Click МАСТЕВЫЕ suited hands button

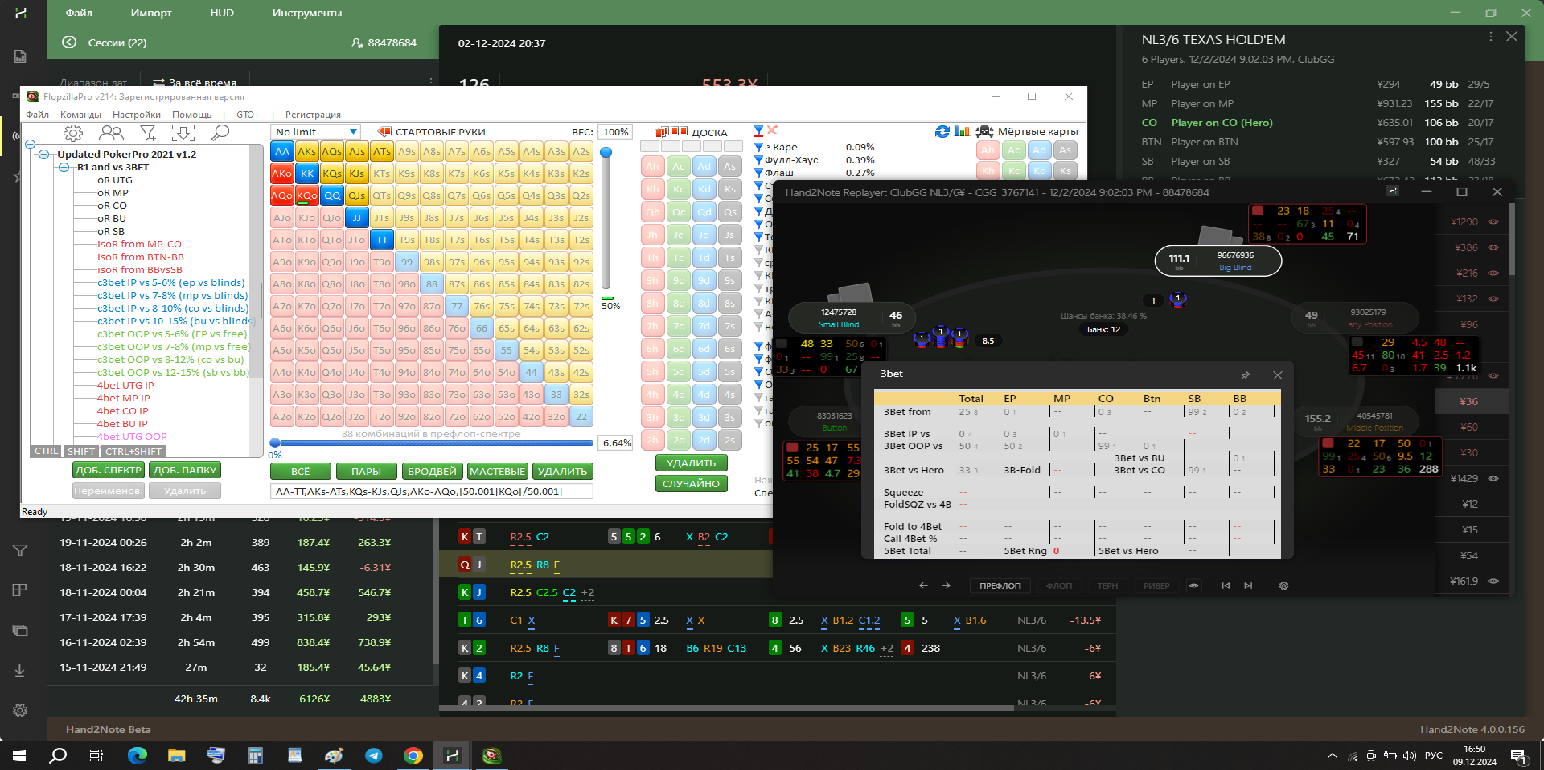497,471
